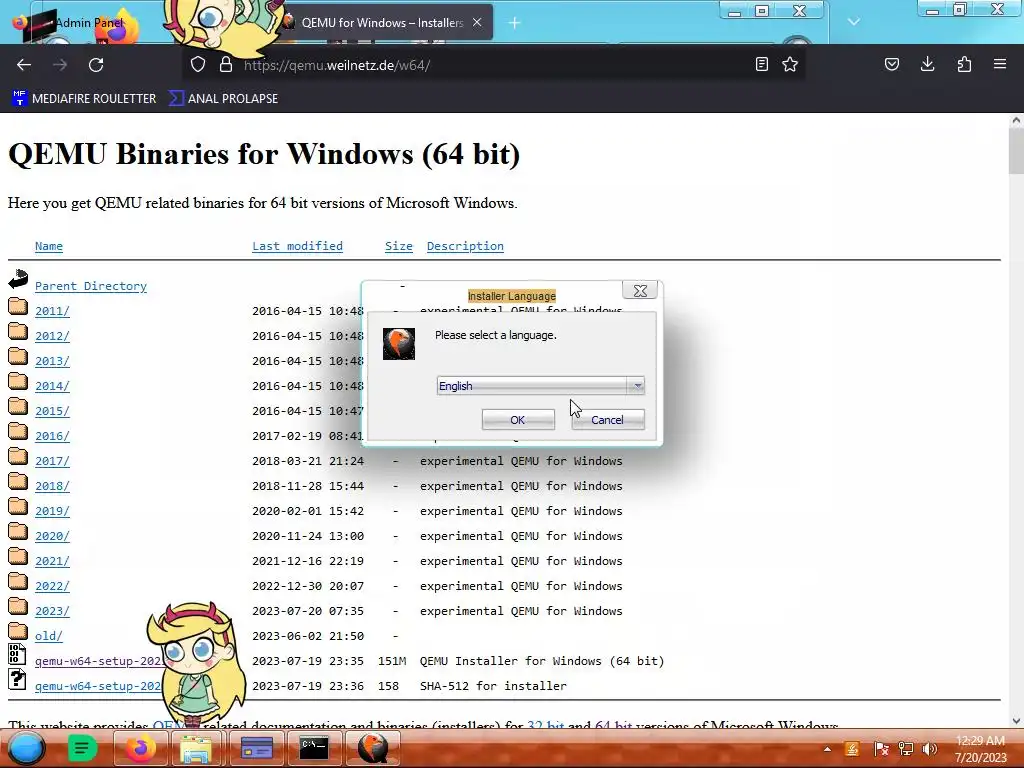The height and width of the screenshot is (768, 1024).
Task: Open the taskbar clock showing 12:29 AM
Action: pos(980,749)
